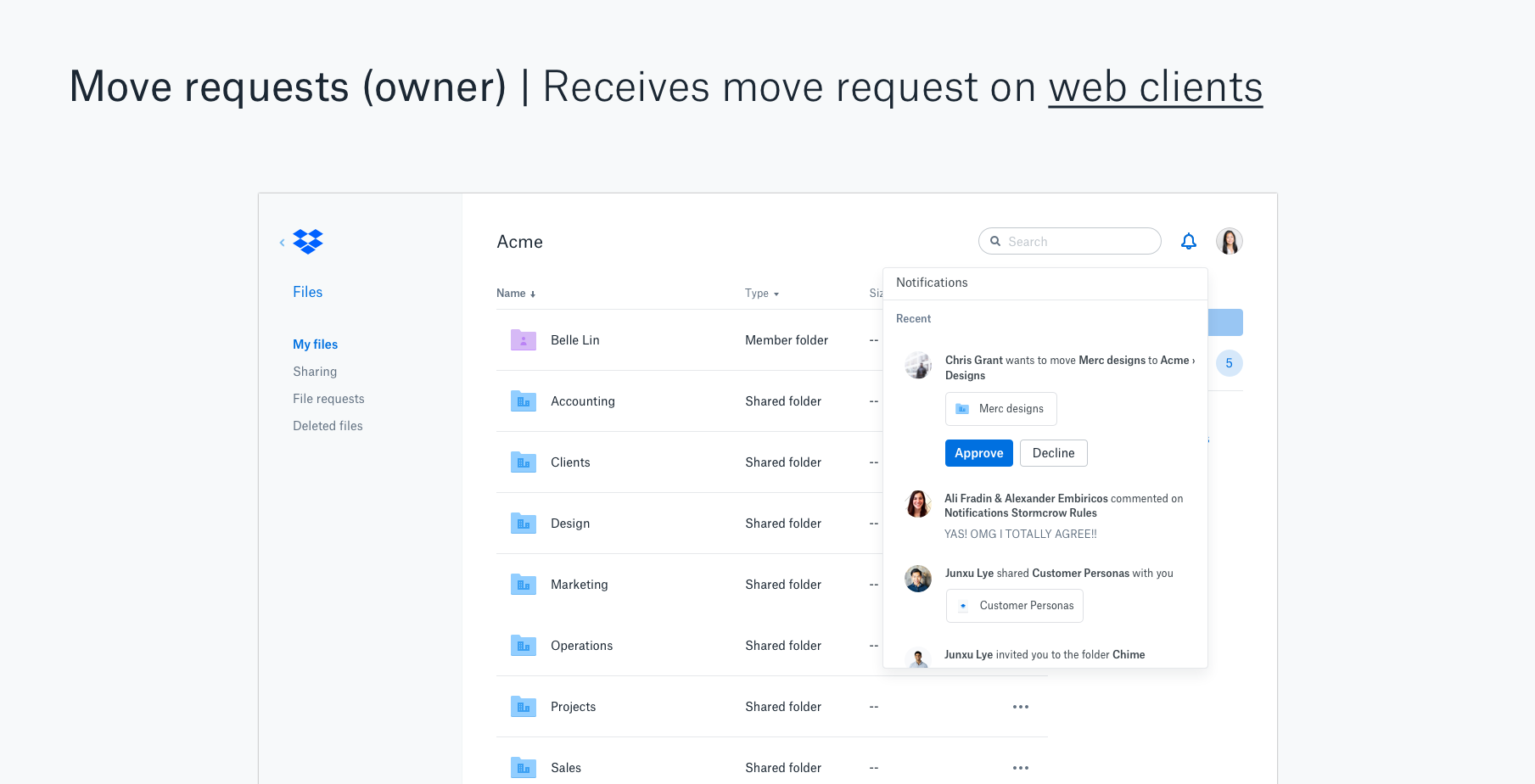Collapse the sidebar with the back chevron
Image resolution: width=1535 pixels, height=784 pixels.
tap(283, 242)
